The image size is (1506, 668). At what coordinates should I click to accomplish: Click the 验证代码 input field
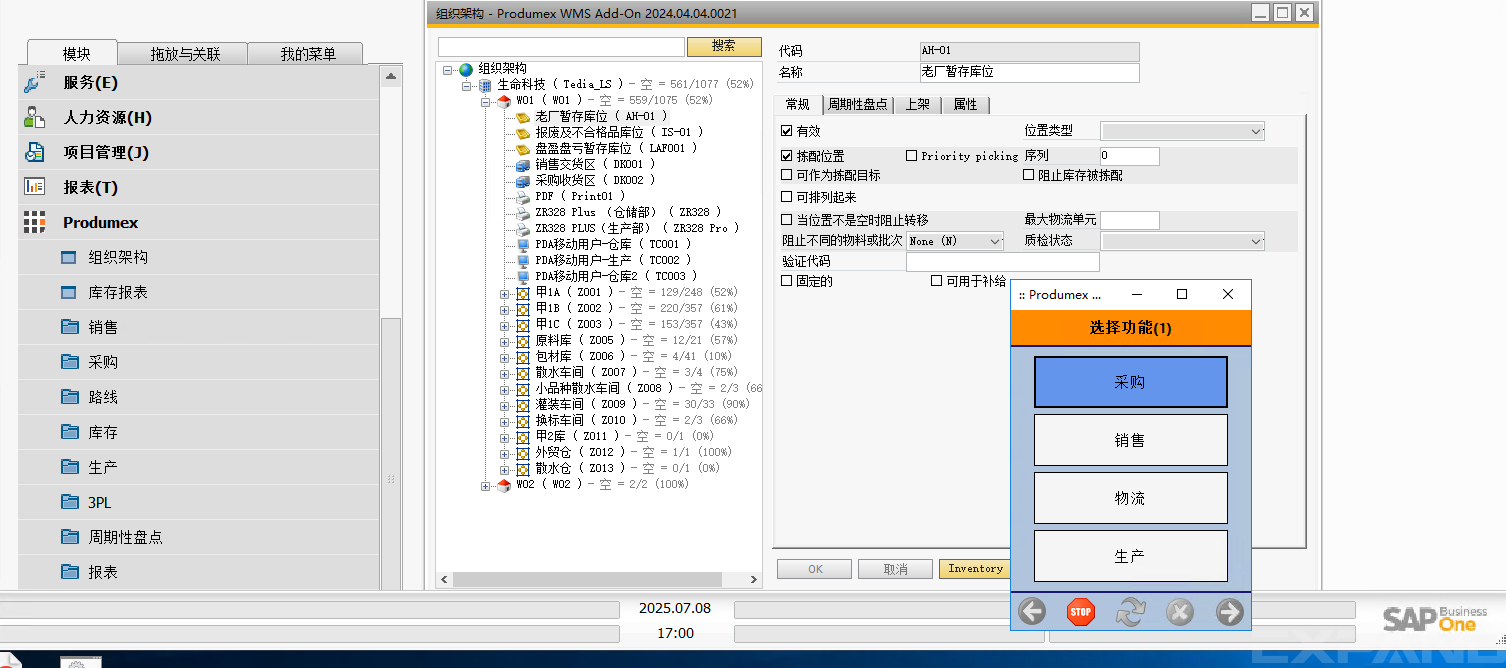(x=1002, y=262)
